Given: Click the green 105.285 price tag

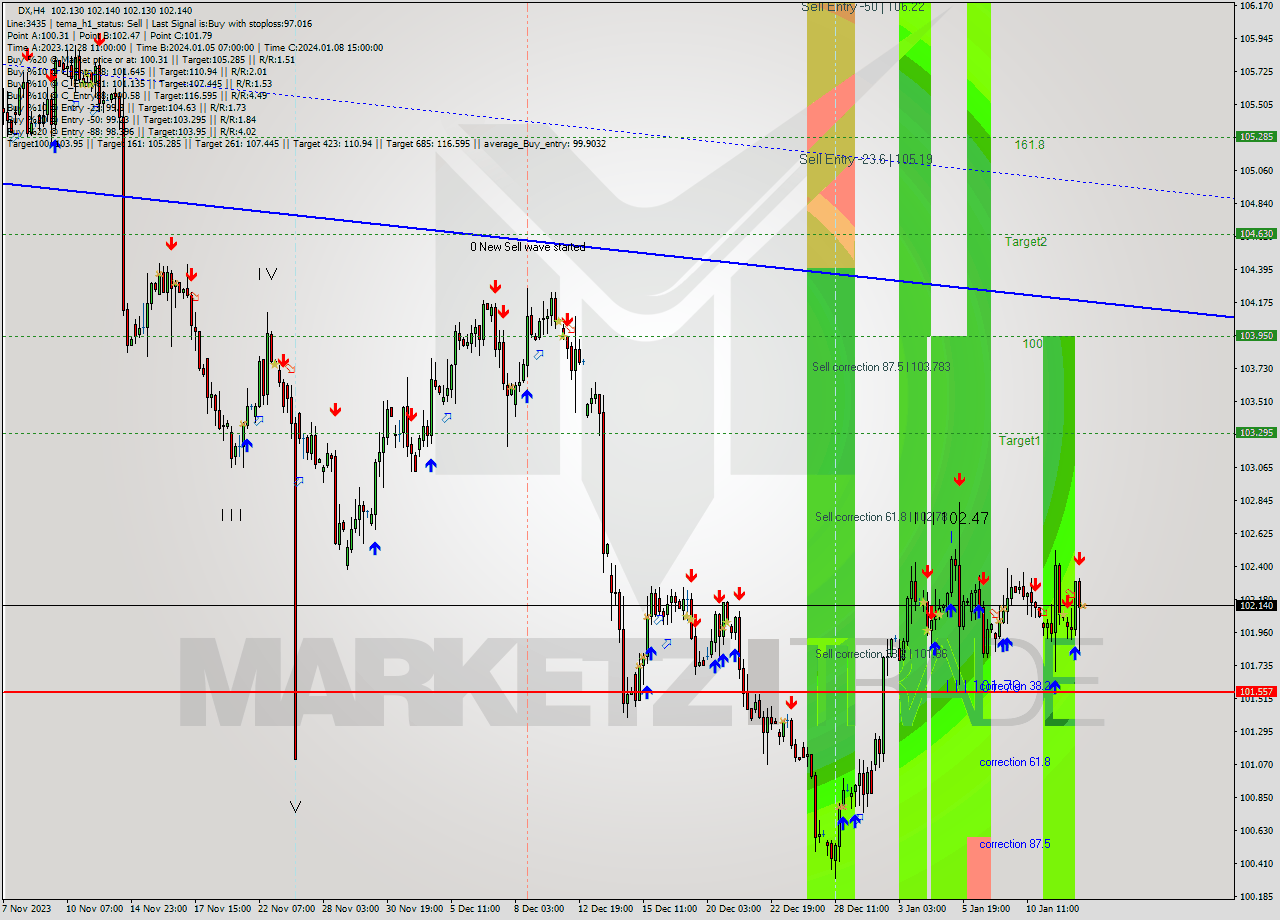Looking at the screenshot, I should click(1256, 137).
